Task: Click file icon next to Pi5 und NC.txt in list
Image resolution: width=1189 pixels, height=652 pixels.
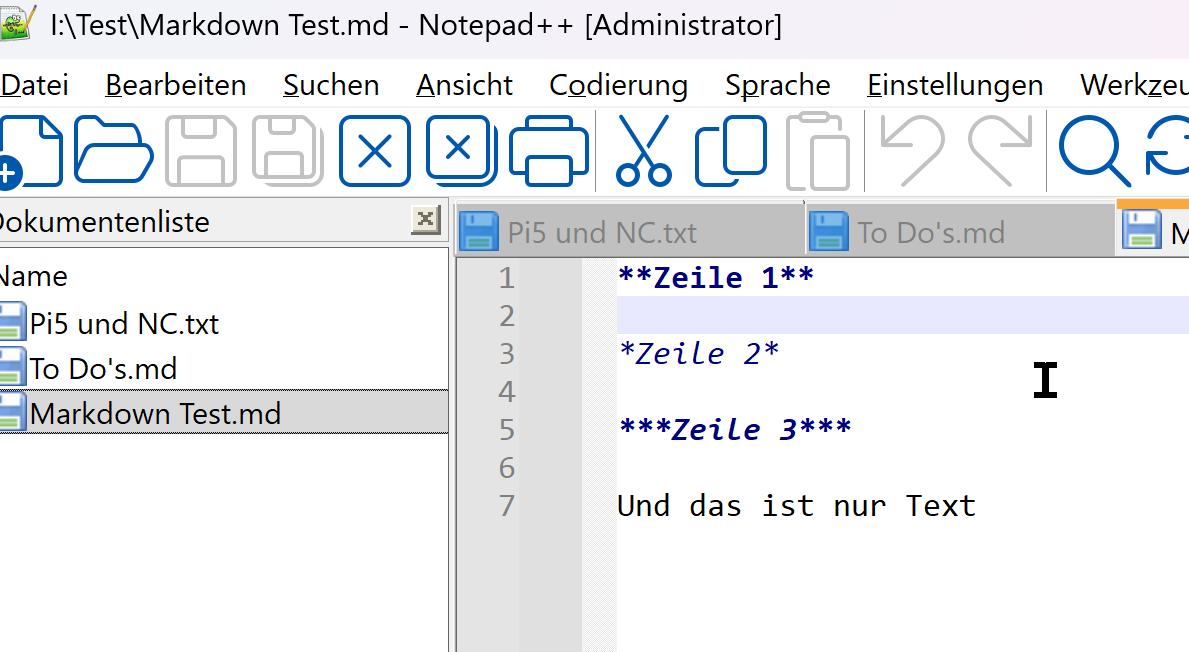Action: point(12,322)
